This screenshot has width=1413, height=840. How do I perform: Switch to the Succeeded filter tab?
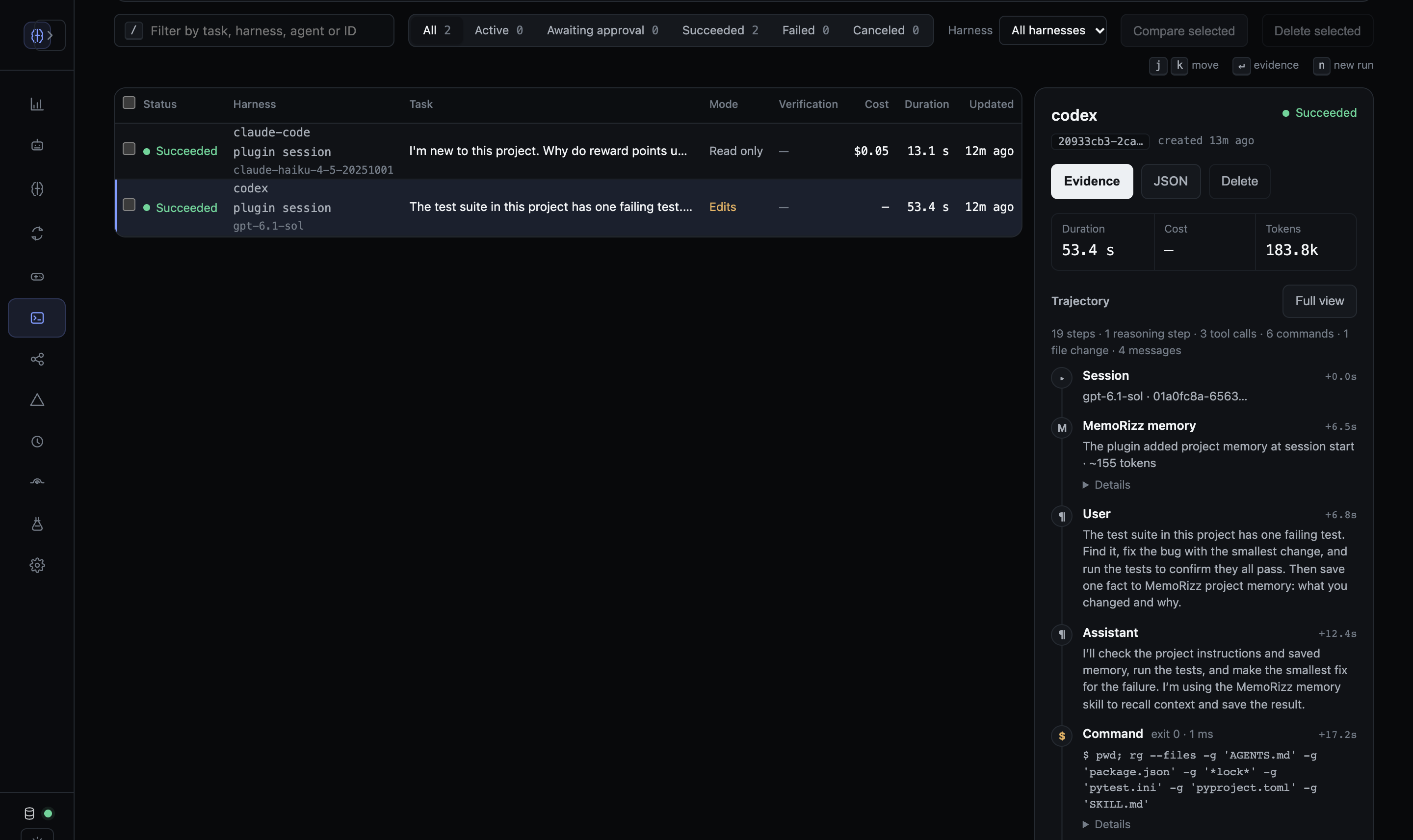(x=720, y=30)
